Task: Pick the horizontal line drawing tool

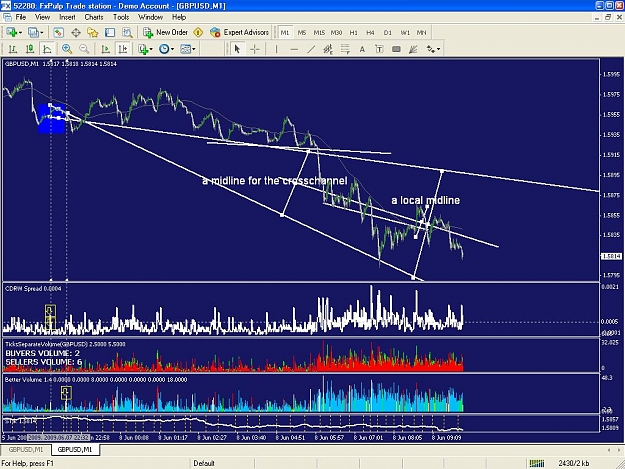Action: 294,49
